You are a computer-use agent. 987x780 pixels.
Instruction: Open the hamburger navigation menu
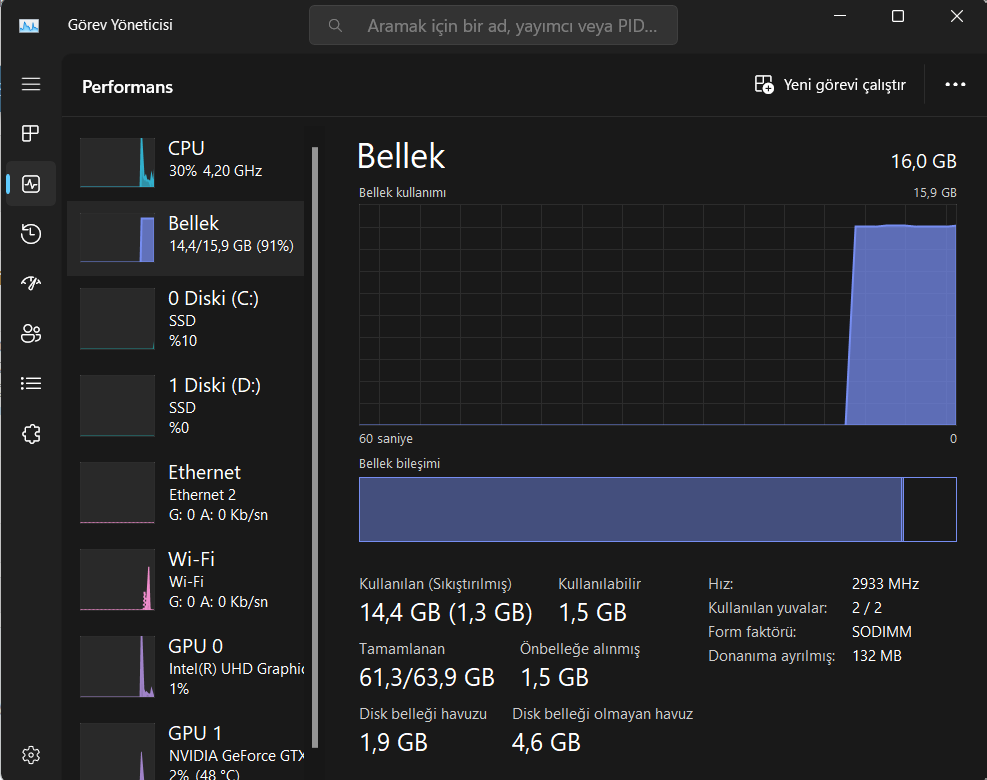pyautogui.click(x=31, y=84)
